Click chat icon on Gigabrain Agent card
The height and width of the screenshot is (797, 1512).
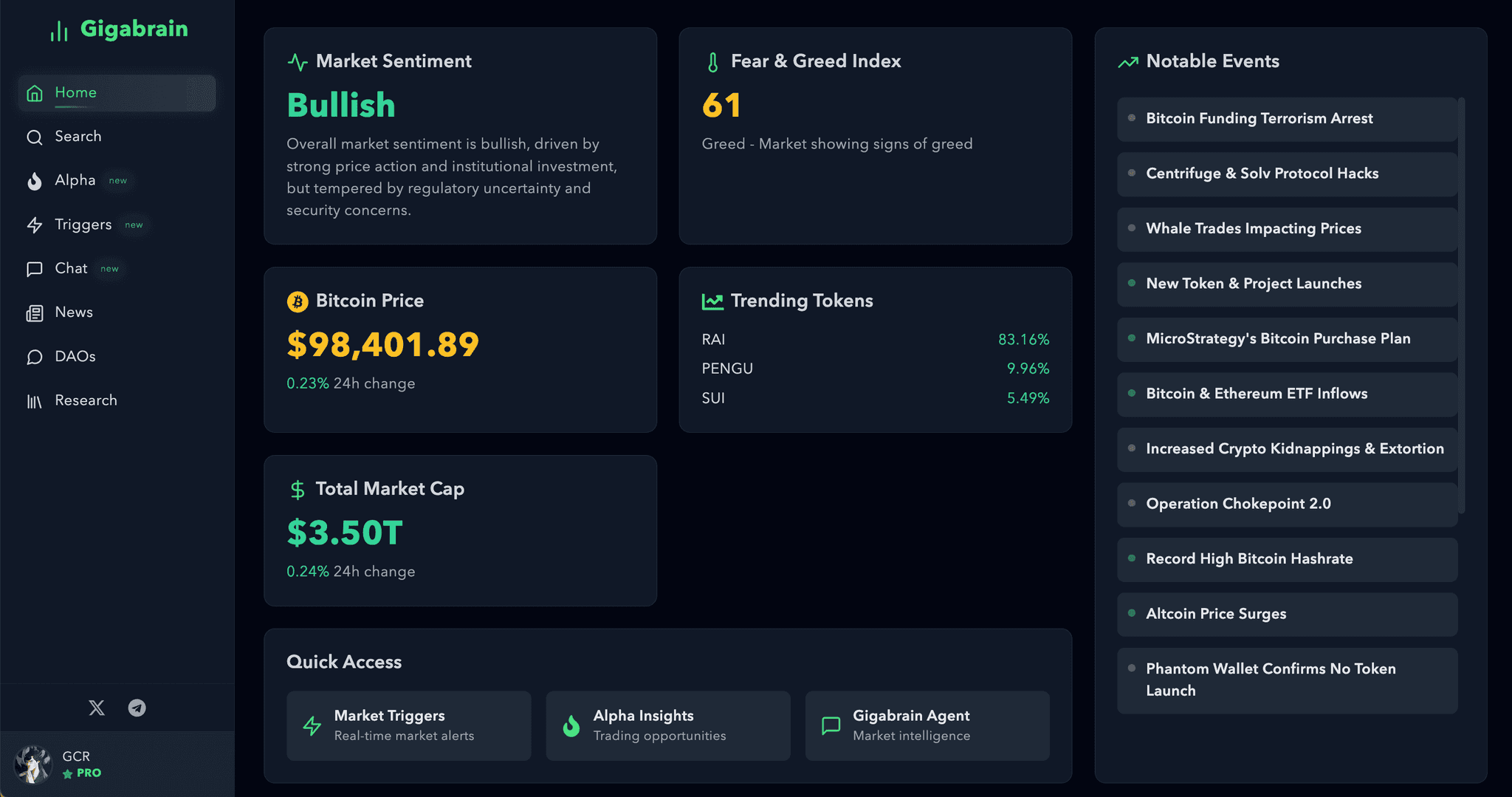click(831, 726)
